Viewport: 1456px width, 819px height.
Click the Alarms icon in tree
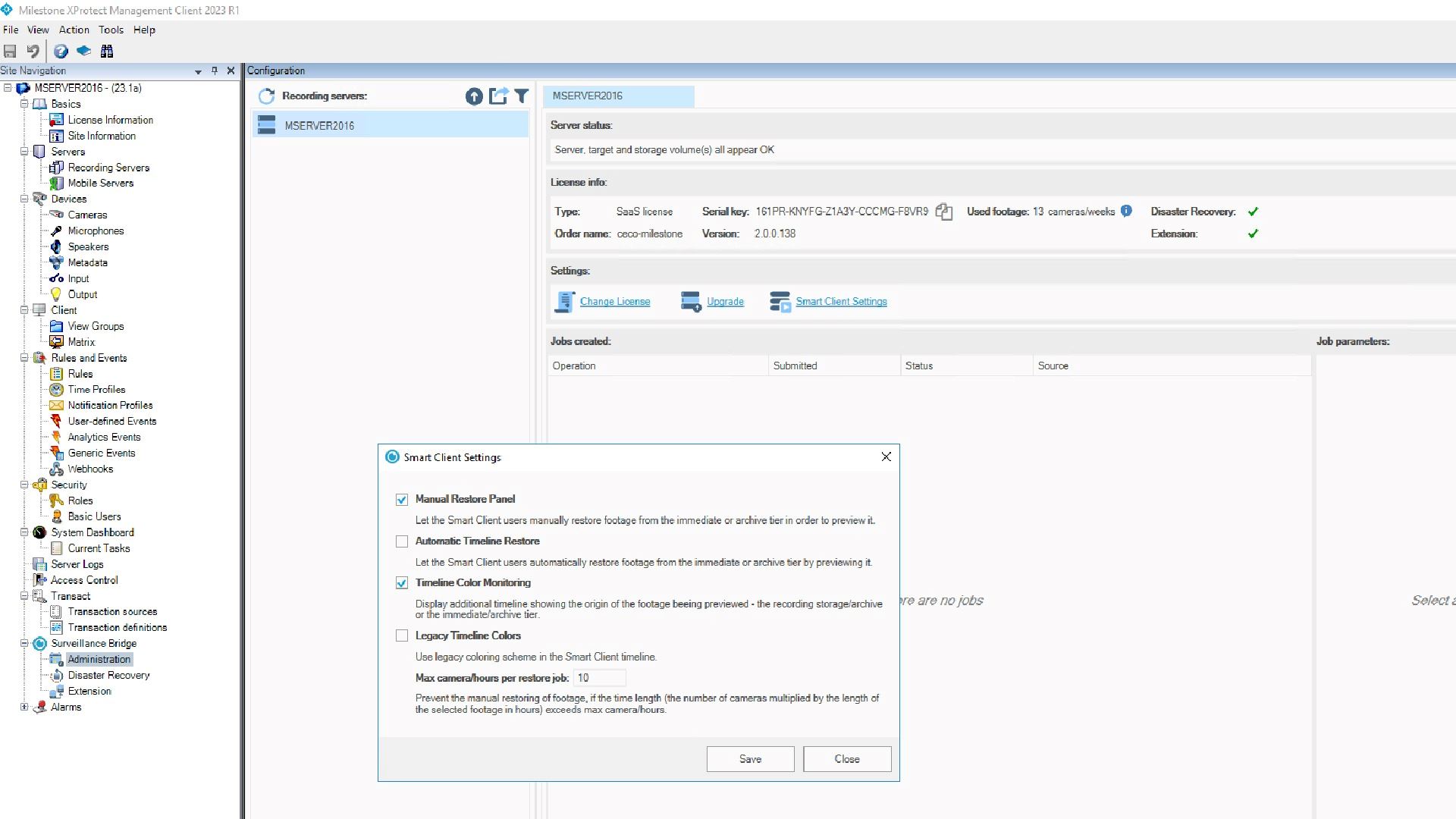[x=39, y=707]
